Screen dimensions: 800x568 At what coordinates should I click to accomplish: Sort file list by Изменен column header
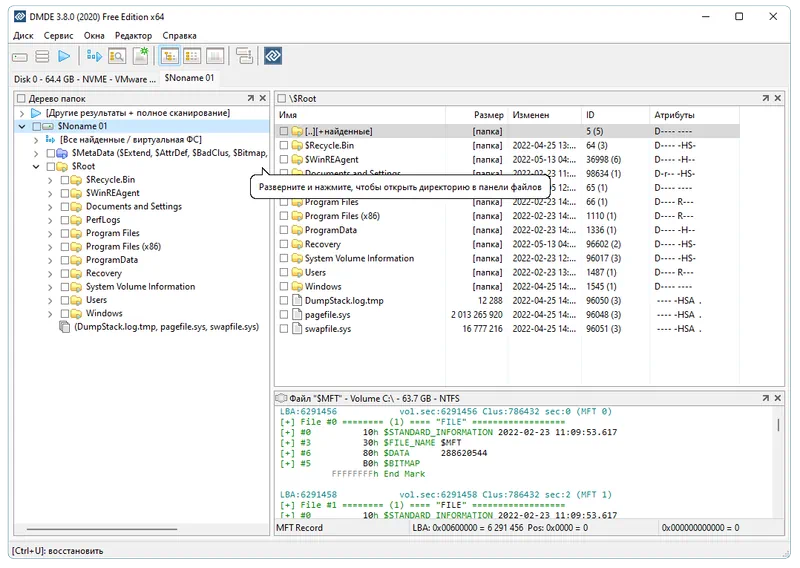tap(531, 115)
